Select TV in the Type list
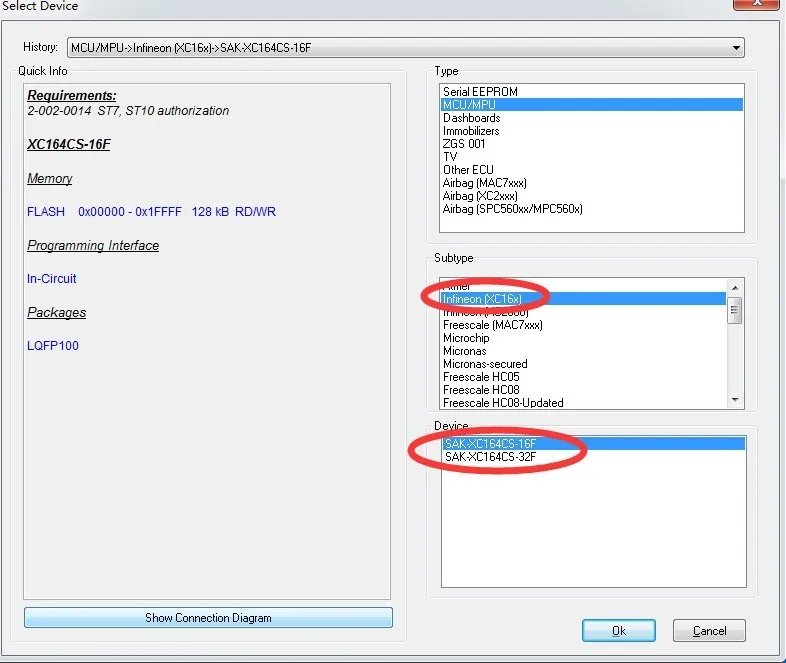Image resolution: width=786 pixels, height=663 pixels. click(592, 157)
